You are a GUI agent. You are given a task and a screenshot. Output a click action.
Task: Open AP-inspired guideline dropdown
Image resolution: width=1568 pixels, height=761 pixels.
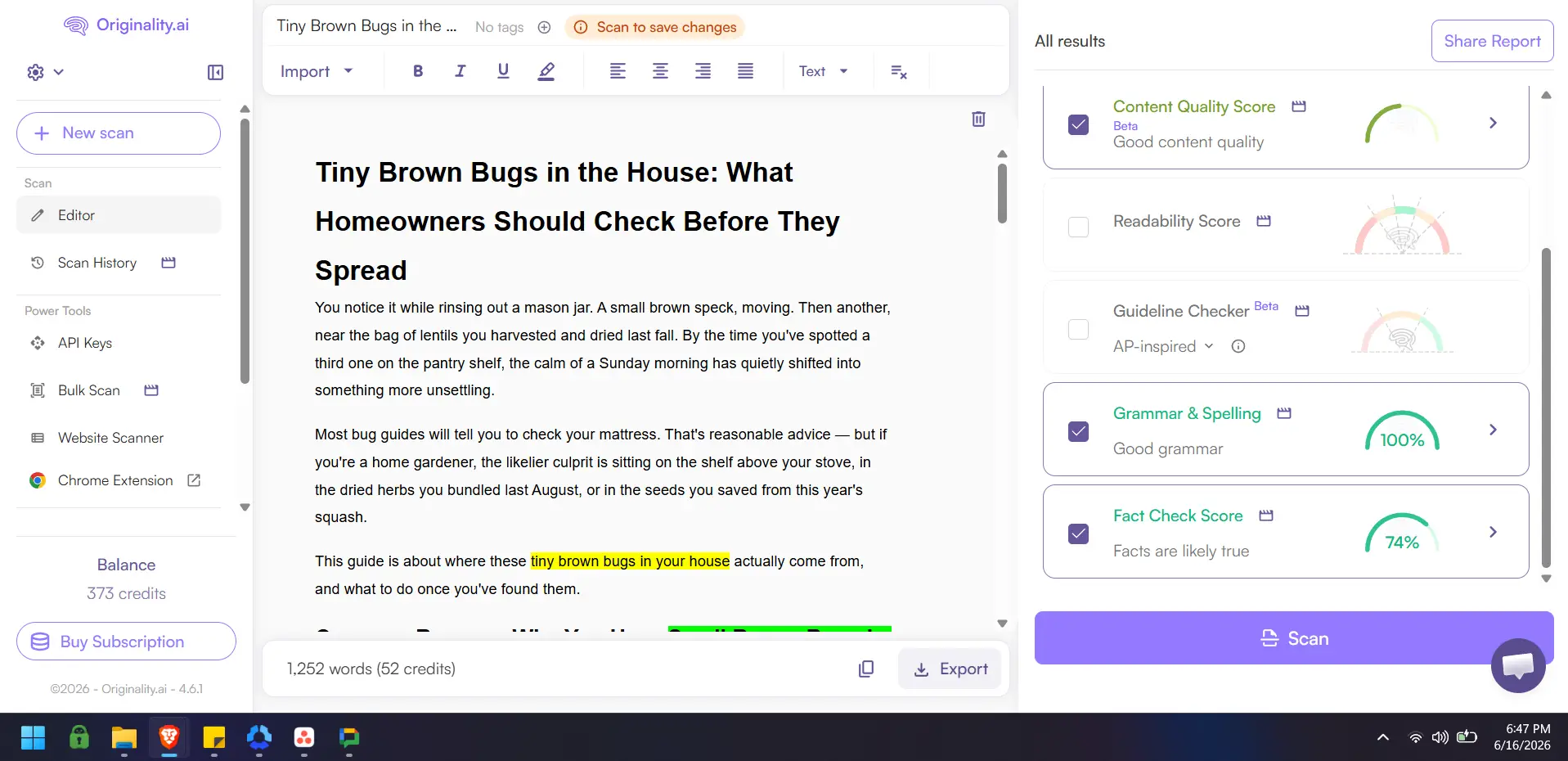click(1163, 346)
